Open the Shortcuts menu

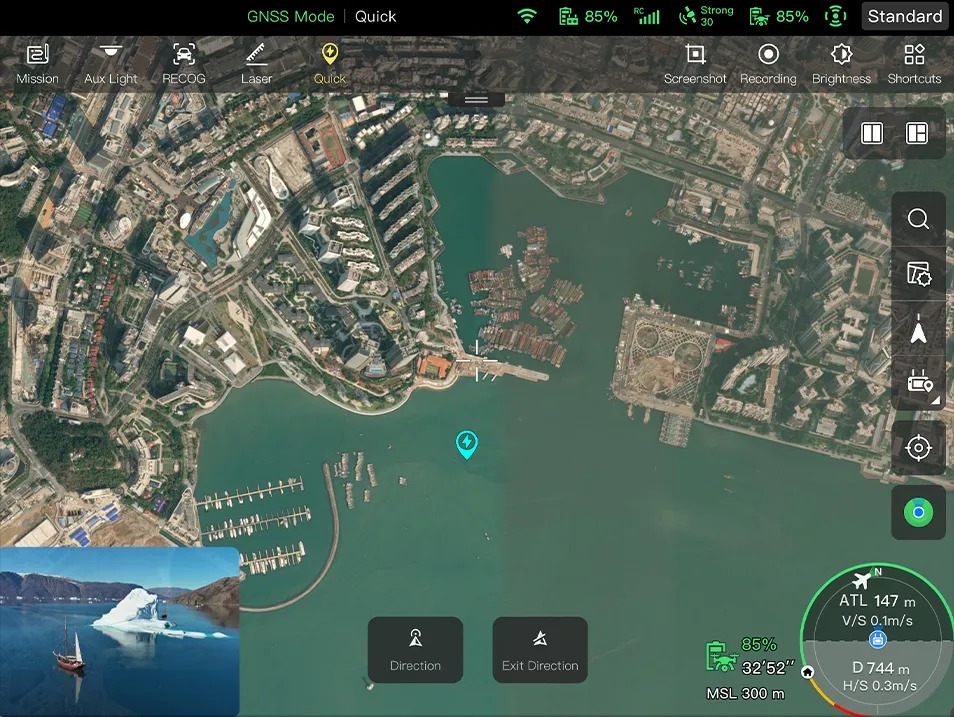point(914,64)
